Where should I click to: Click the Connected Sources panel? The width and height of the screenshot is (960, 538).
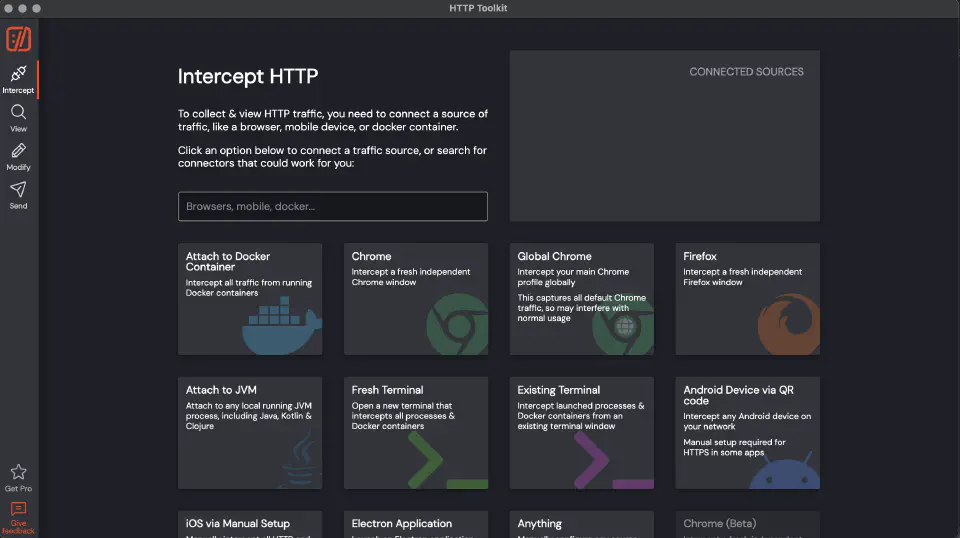pyautogui.click(x=665, y=136)
